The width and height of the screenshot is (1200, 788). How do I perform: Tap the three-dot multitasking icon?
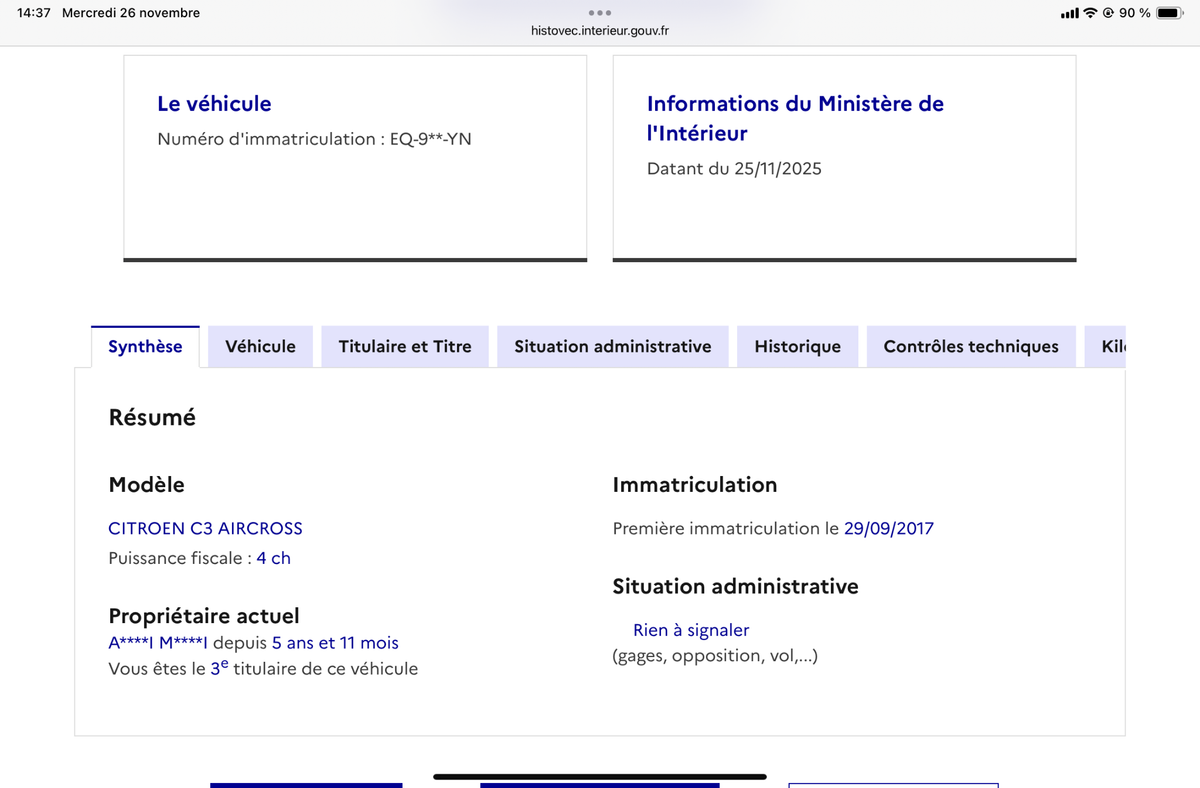600,13
